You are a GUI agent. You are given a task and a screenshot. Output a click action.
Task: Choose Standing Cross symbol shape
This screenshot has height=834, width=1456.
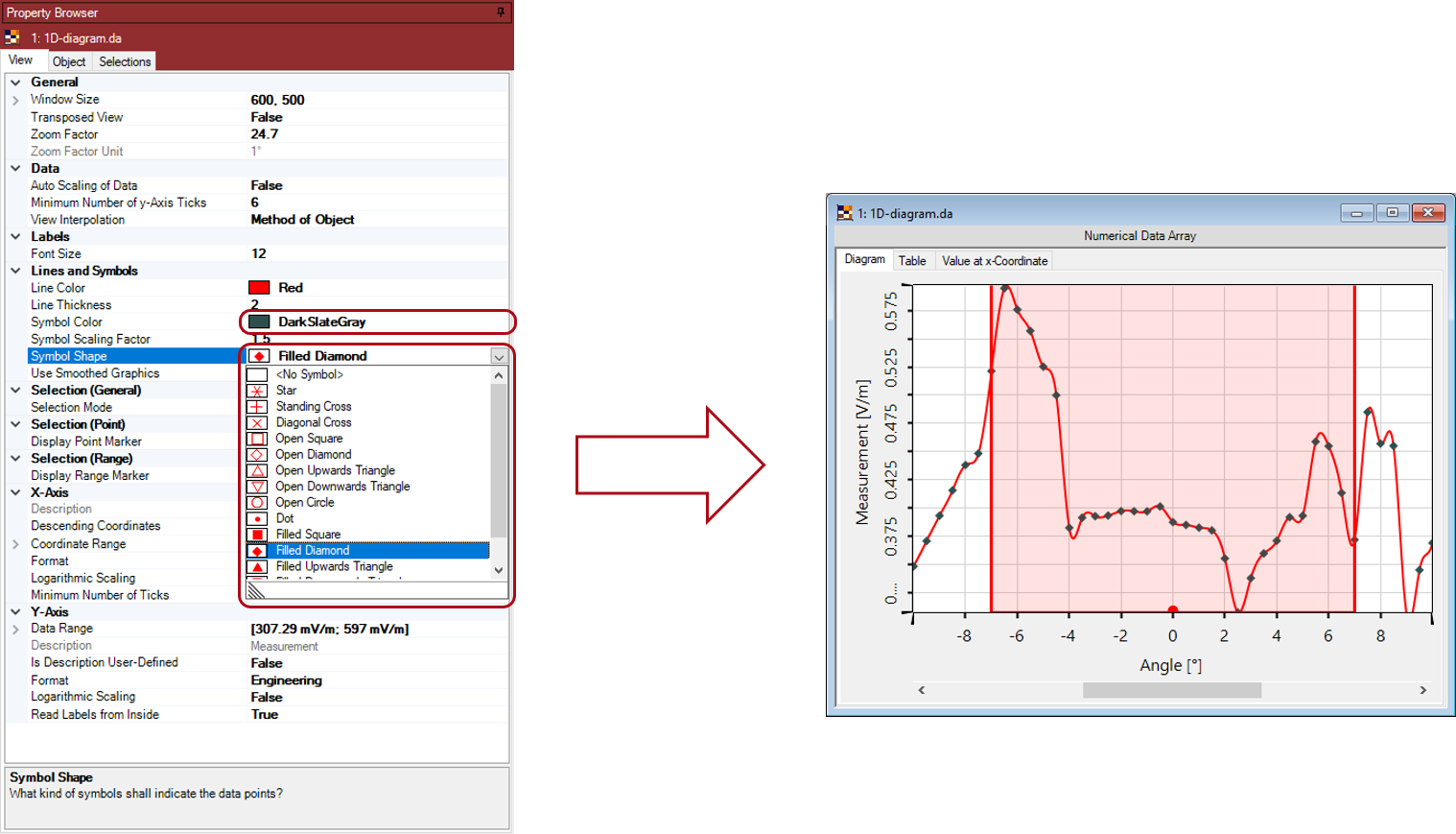(x=368, y=407)
